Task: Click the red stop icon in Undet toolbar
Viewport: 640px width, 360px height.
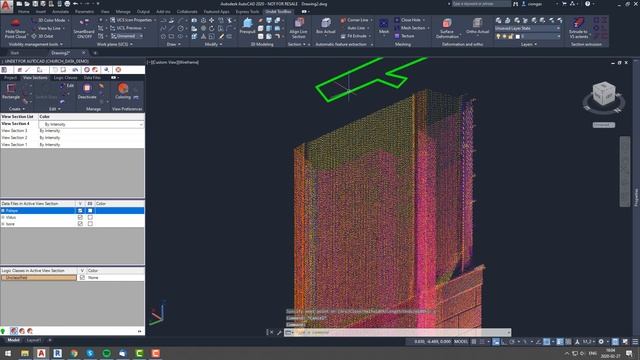Action: 118,70
